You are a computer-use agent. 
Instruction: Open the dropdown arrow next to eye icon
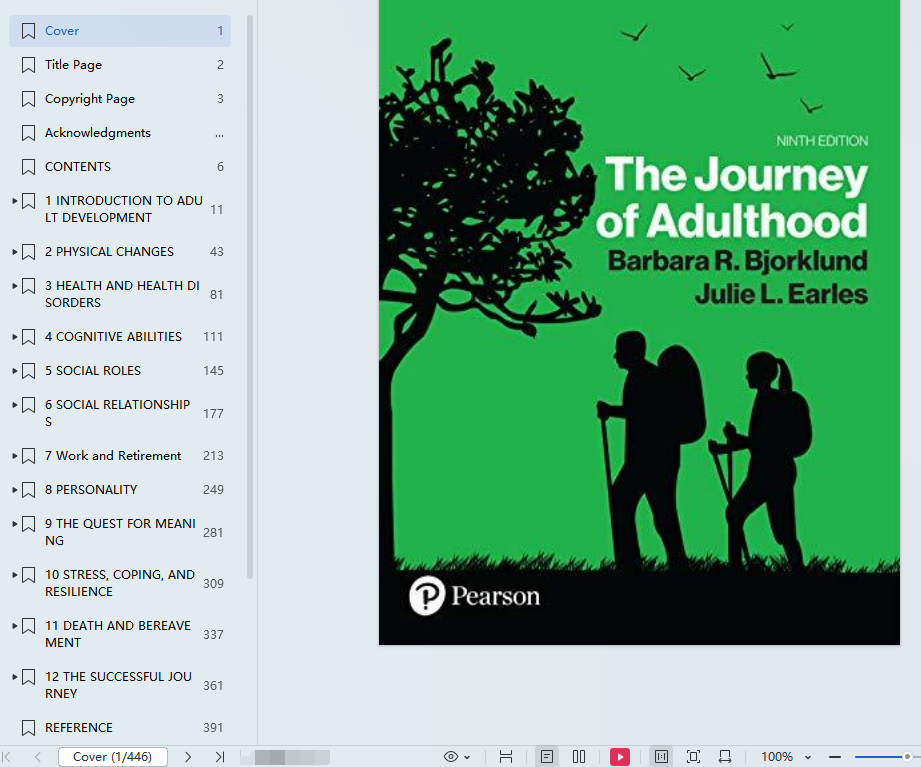click(467, 757)
